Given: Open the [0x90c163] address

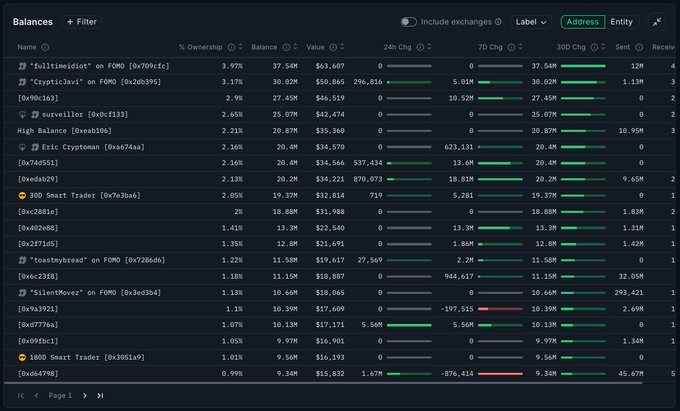Looking at the screenshot, I should pos(38,98).
